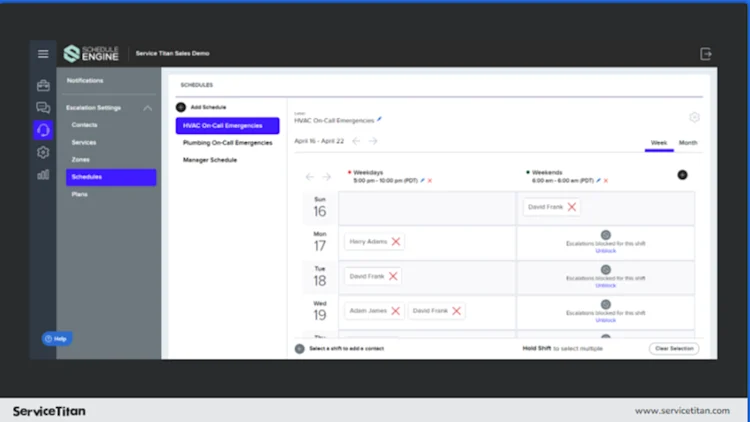Open the schedule settings gear icon
This screenshot has height=422, width=750.
point(694,117)
